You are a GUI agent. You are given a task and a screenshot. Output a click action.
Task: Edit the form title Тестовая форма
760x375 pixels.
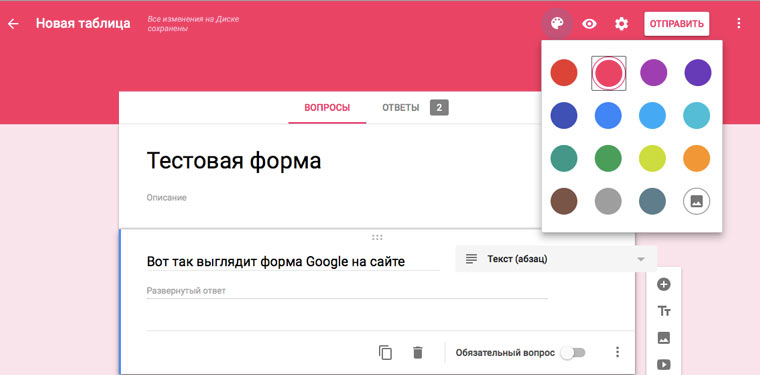coord(234,161)
